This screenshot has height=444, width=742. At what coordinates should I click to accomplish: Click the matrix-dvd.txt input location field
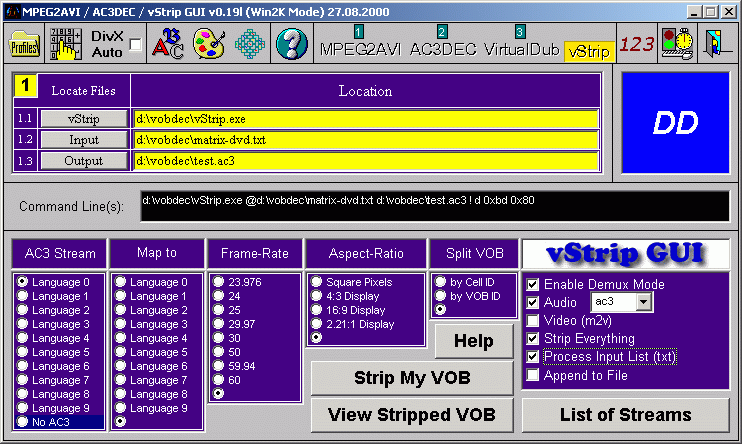(366, 140)
